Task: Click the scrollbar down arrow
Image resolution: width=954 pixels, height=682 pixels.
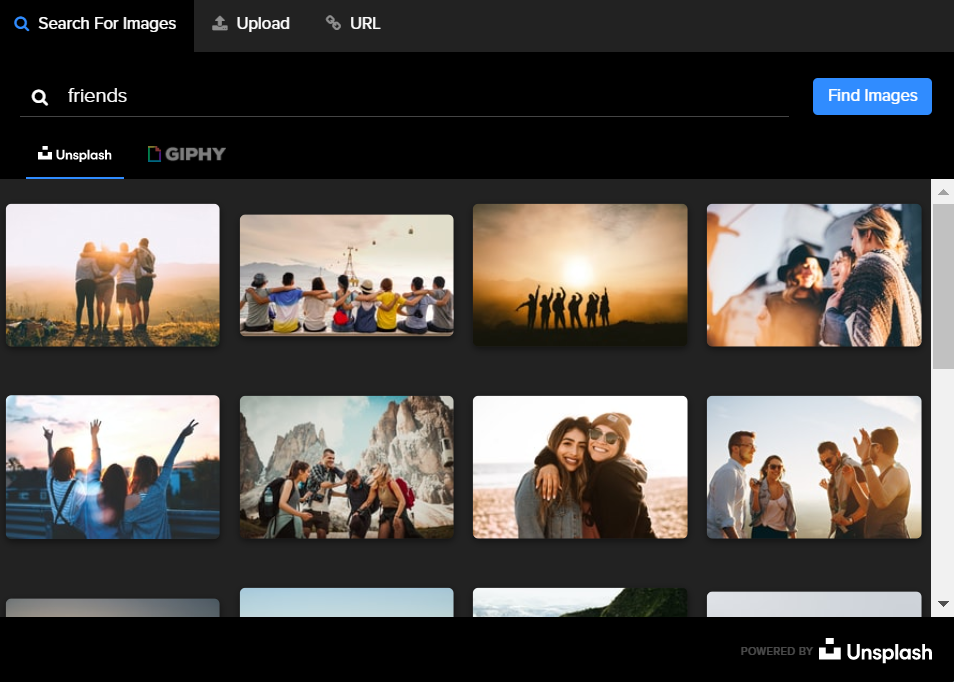Action: pyautogui.click(x=943, y=604)
